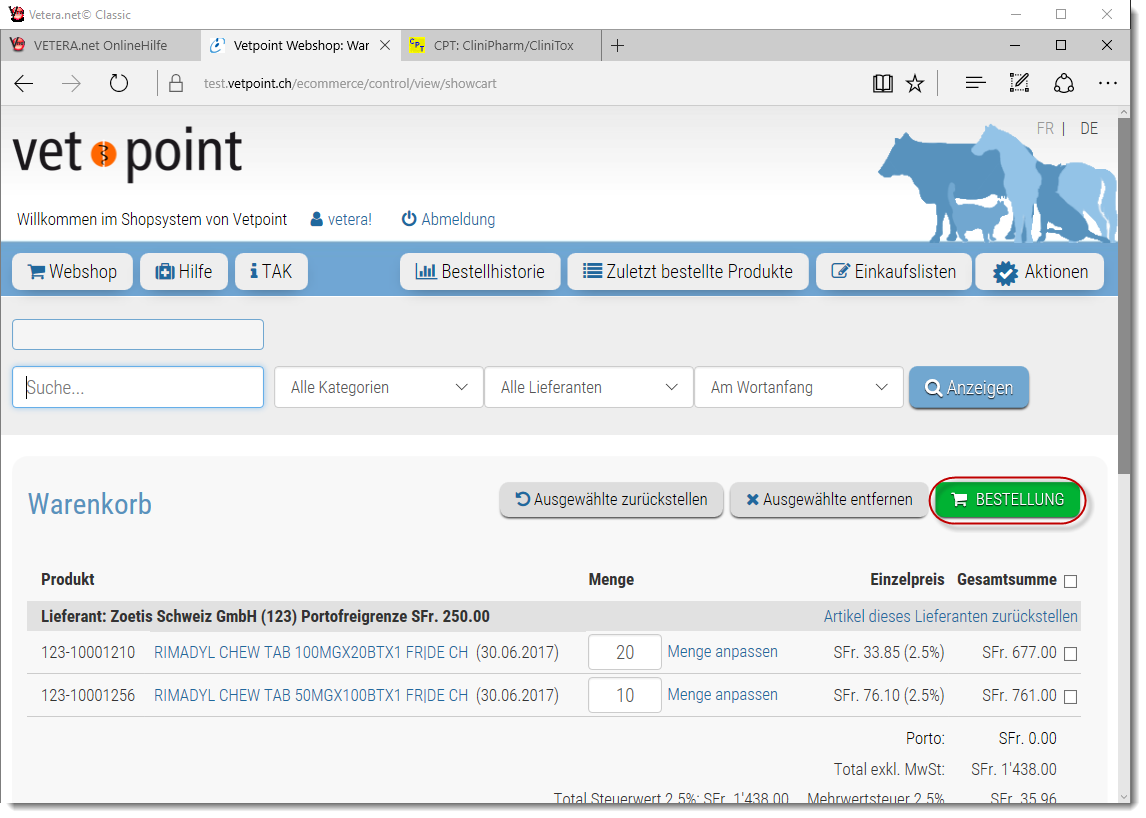Click Abmeldung logout link
This screenshot has height=818, width=1146.
(x=448, y=219)
